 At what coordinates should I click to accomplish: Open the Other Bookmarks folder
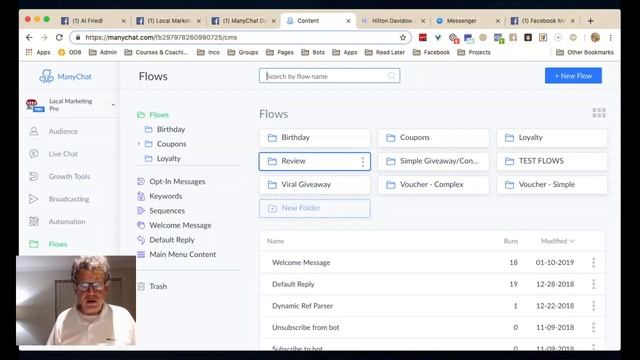pyautogui.click(x=585, y=52)
